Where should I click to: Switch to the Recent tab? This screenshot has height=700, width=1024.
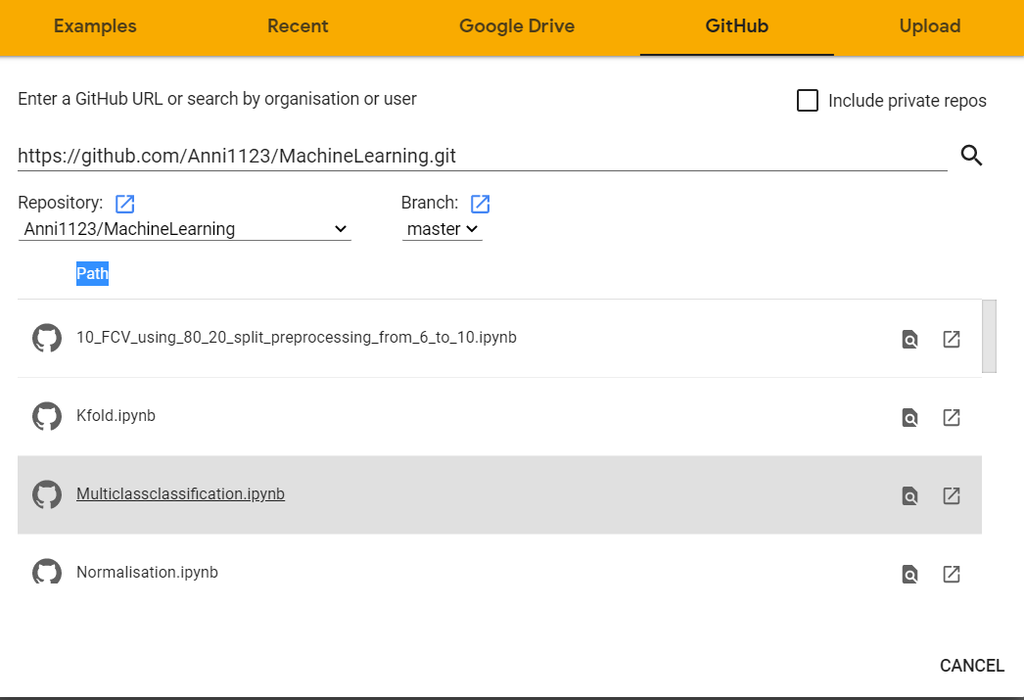click(298, 26)
